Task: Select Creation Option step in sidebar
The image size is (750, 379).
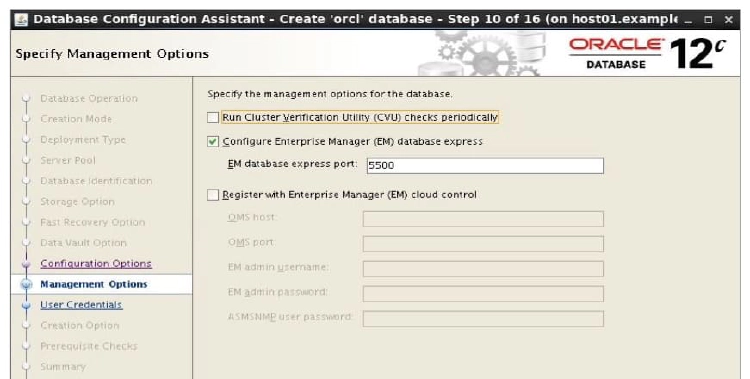Action: (x=79, y=325)
